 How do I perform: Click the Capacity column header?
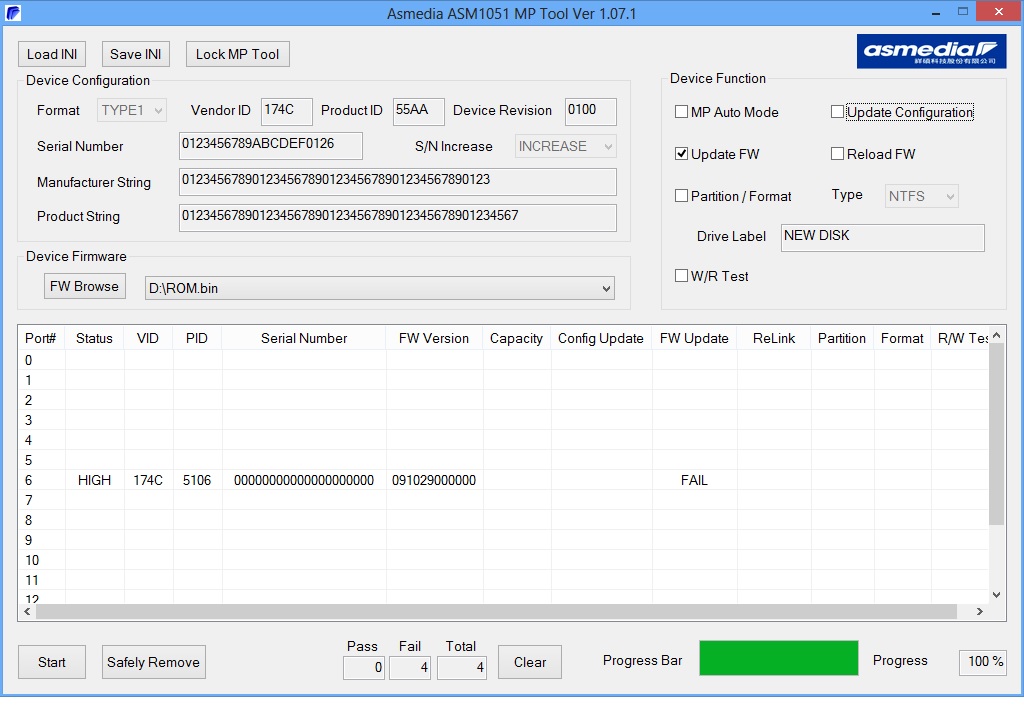click(516, 338)
